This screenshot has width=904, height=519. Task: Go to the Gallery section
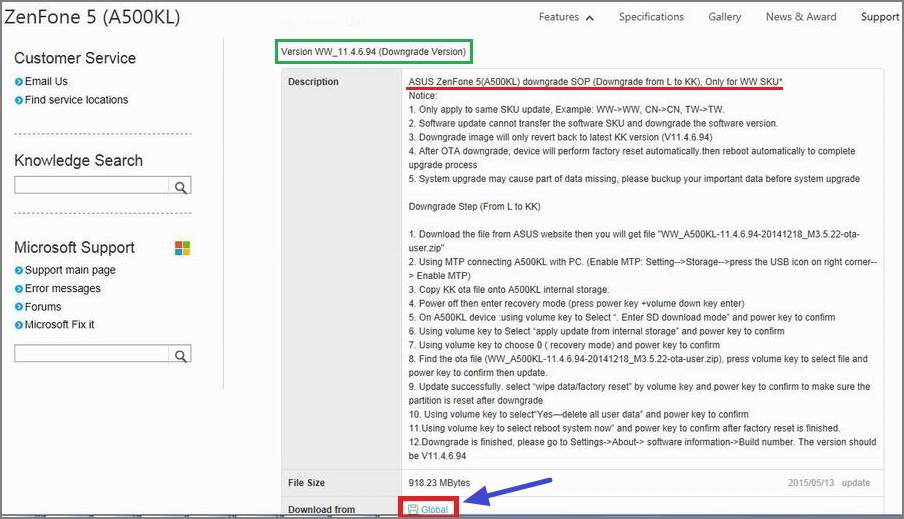tap(725, 17)
